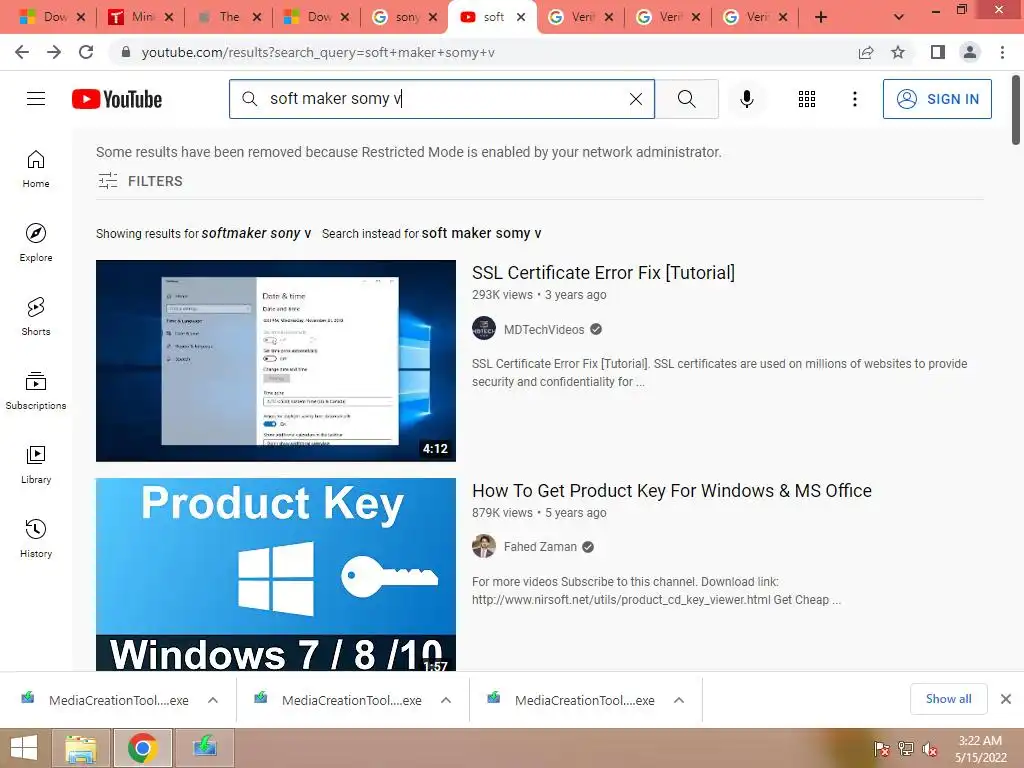The width and height of the screenshot is (1024, 768).
Task: Run search with magnifier button
Action: [686, 99]
